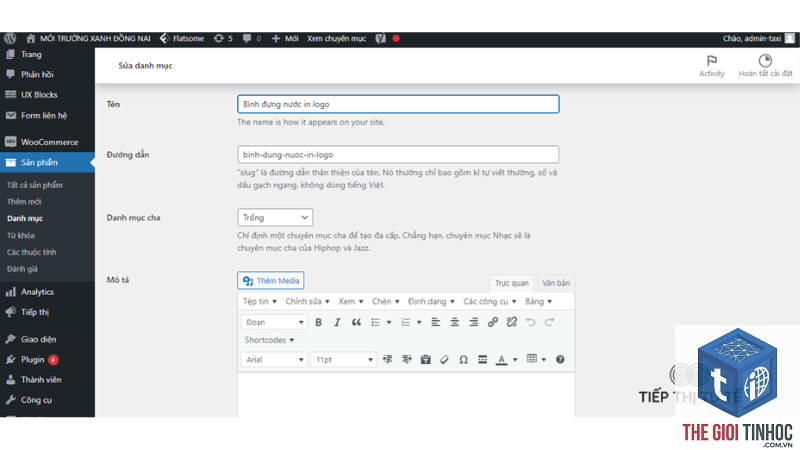Remove link with unlink icon

(512, 322)
